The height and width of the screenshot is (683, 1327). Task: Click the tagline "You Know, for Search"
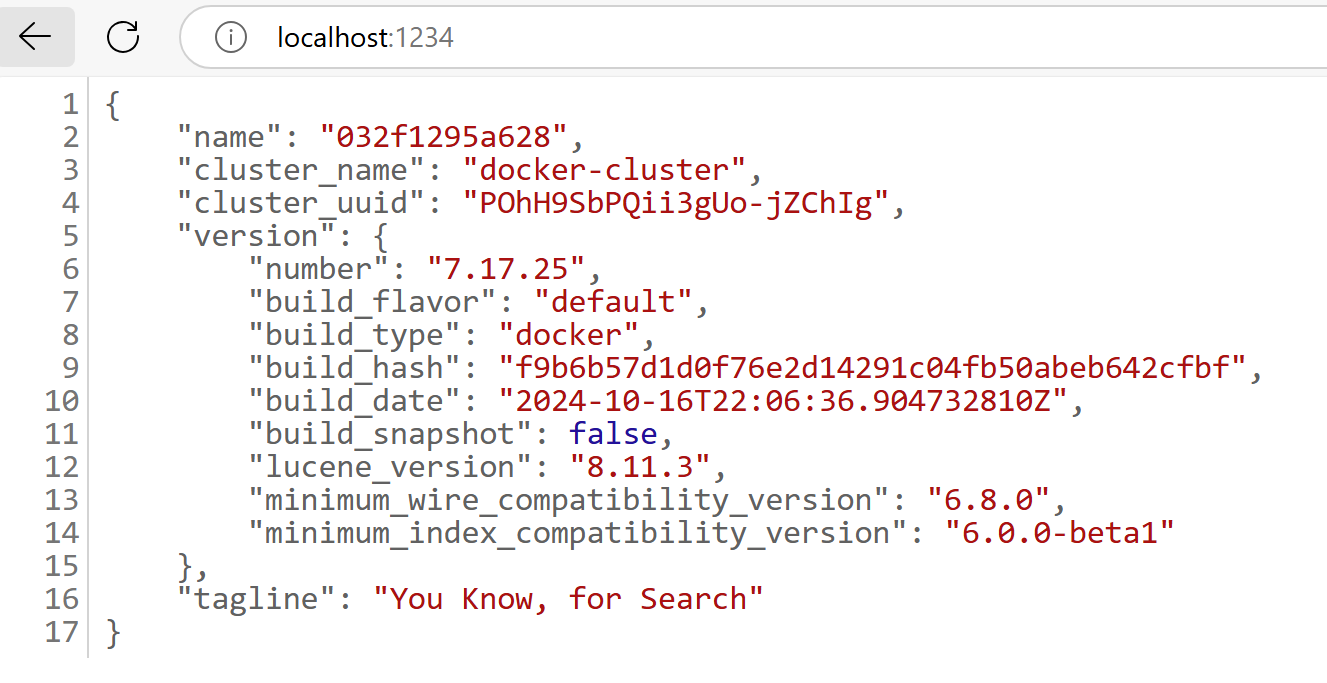point(568,598)
